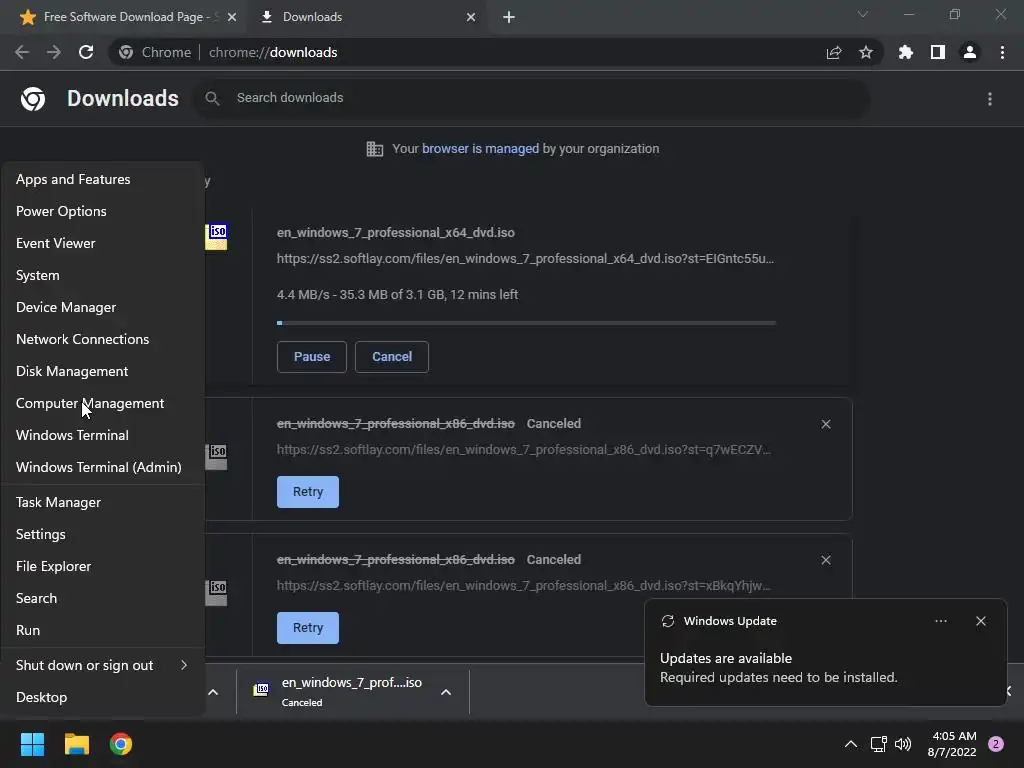The image size is (1024, 768).
Task: Remove first canceled x86 download from list
Action: (x=825, y=424)
